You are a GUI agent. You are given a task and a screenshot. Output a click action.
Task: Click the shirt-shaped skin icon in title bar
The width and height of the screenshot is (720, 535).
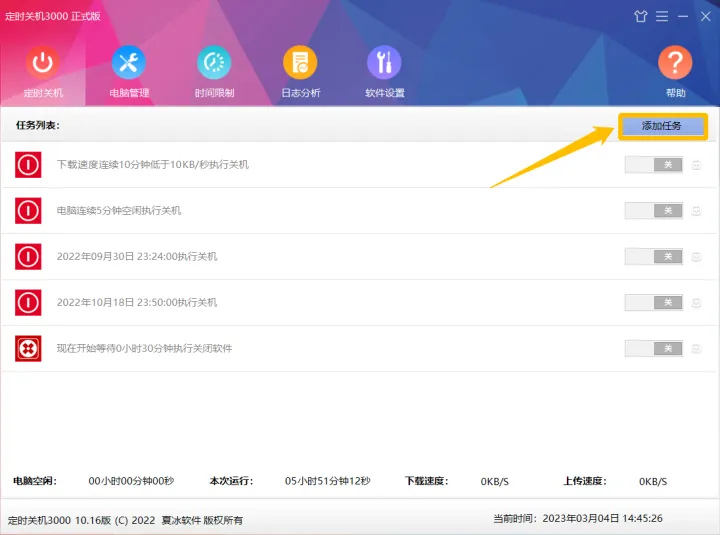point(641,17)
